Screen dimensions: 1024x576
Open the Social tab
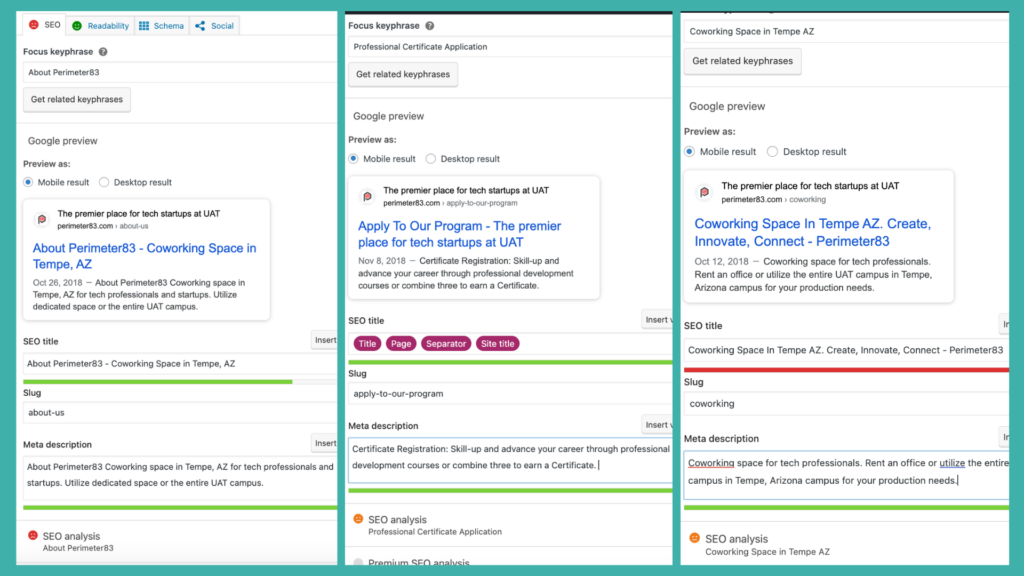(214, 25)
